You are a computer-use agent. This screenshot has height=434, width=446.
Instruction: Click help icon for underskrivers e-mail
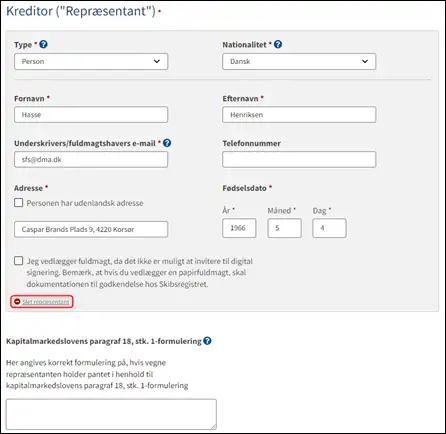[x=167, y=143]
